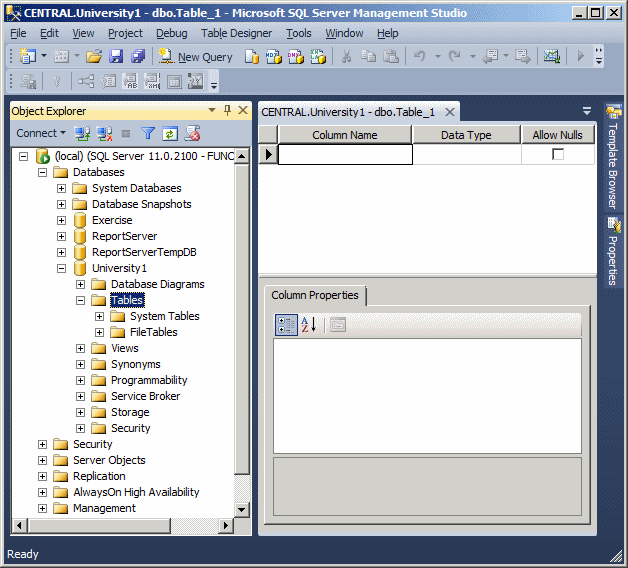Click the New Query button

click(195, 57)
